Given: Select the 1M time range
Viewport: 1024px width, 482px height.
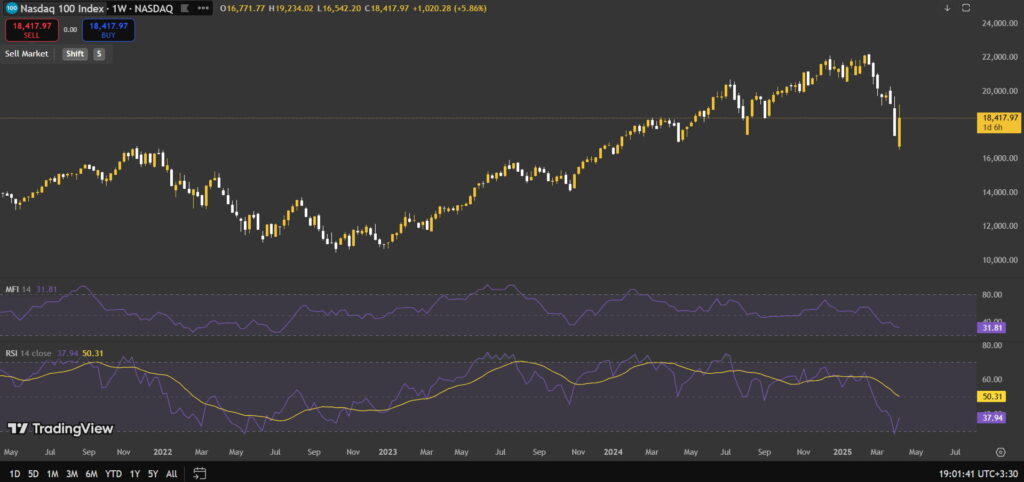Looking at the screenshot, I should [52, 474].
